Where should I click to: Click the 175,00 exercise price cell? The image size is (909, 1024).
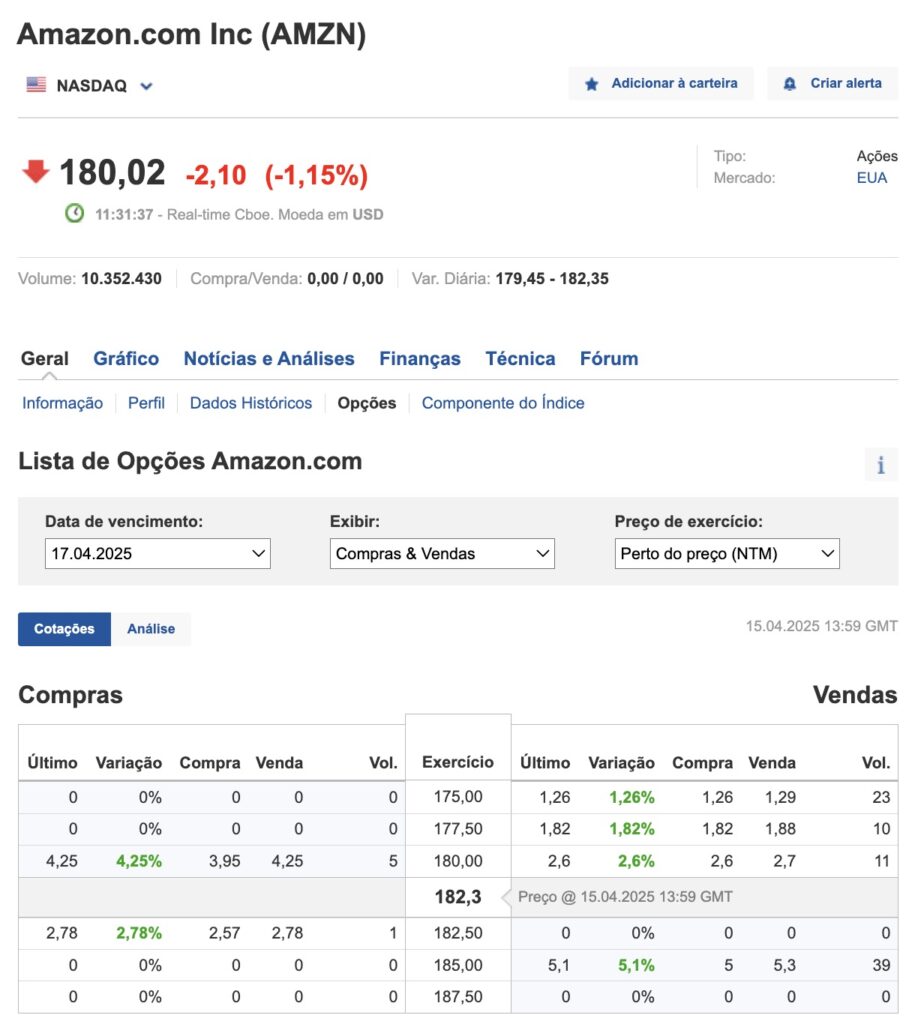point(458,797)
